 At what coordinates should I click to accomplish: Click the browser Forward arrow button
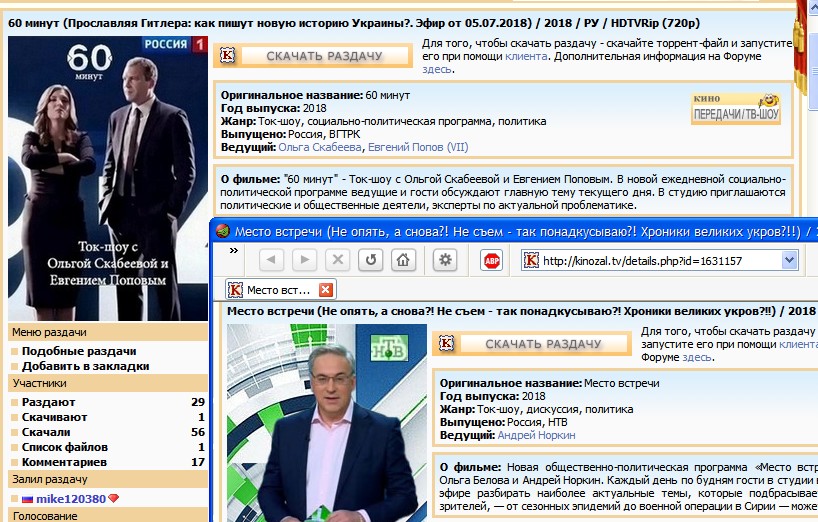(x=305, y=260)
